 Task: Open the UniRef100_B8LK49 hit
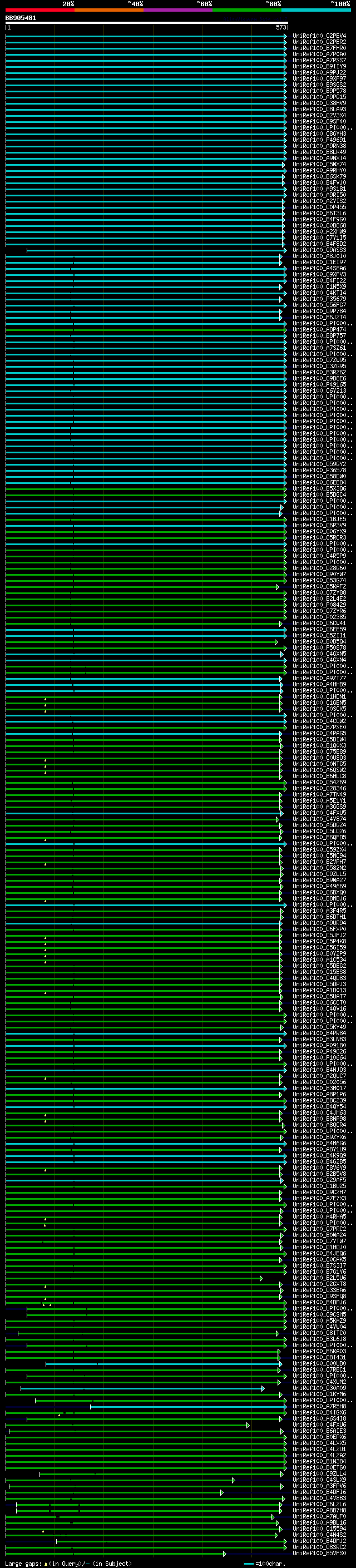pyautogui.click(x=319, y=152)
